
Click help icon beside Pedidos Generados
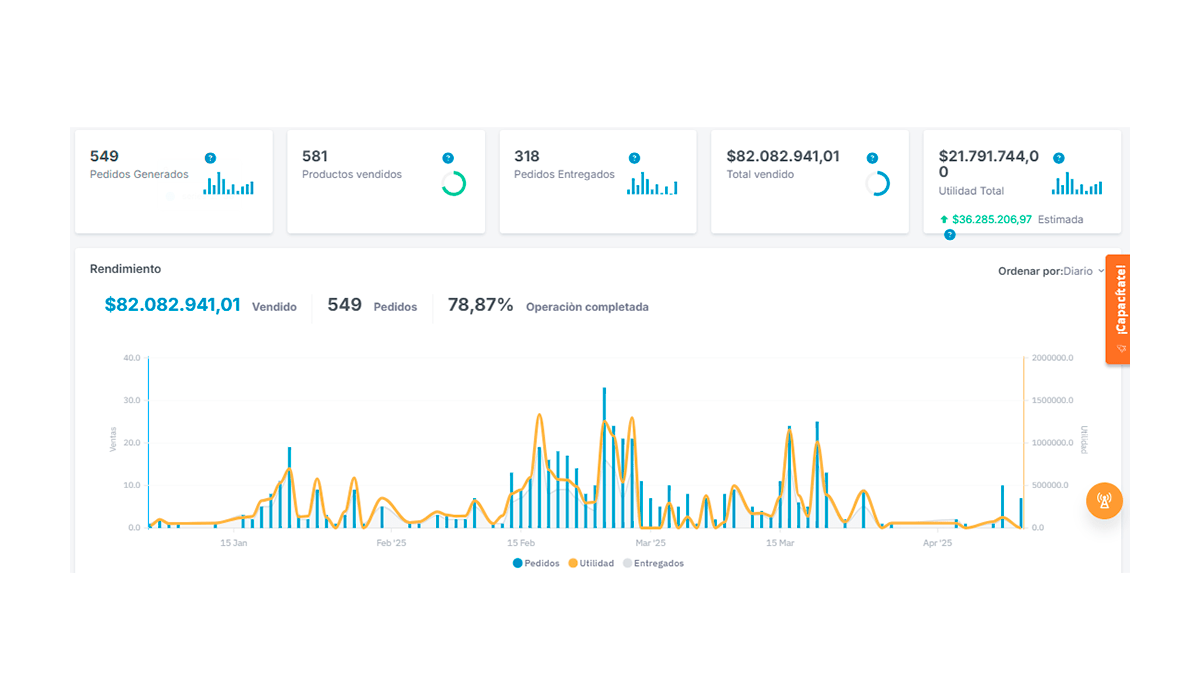pyautogui.click(x=210, y=158)
